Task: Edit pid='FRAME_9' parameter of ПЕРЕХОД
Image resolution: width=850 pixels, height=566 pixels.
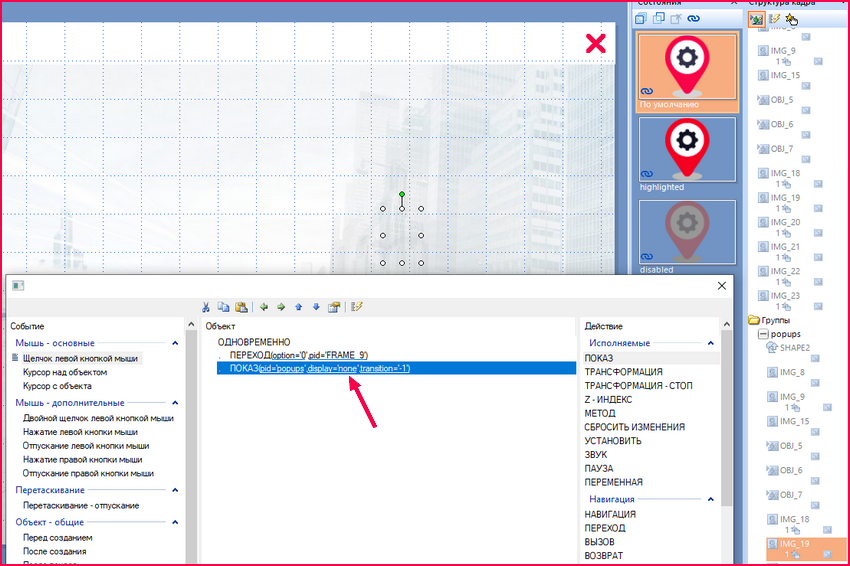Action: (x=338, y=355)
